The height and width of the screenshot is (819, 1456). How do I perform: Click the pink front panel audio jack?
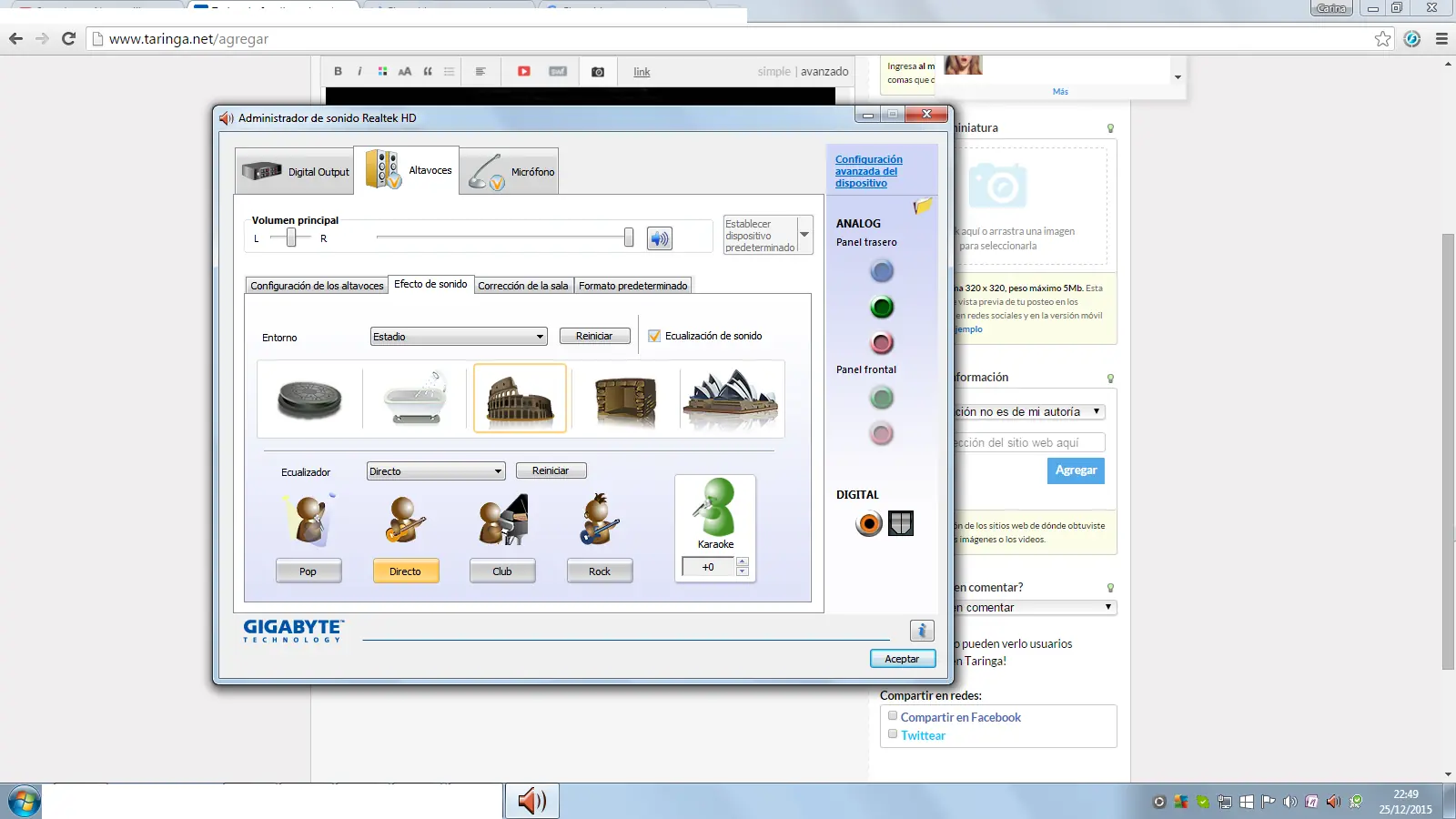882,434
